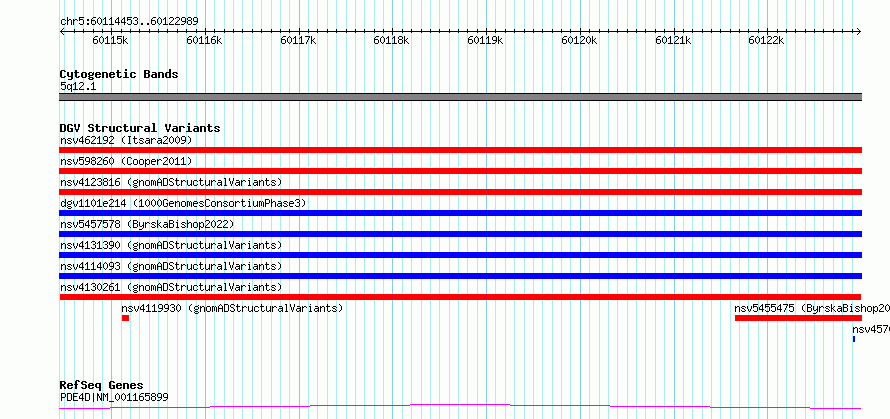Click the 60118k ruler mark
The image size is (890, 419).
click(x=391, y=40)
